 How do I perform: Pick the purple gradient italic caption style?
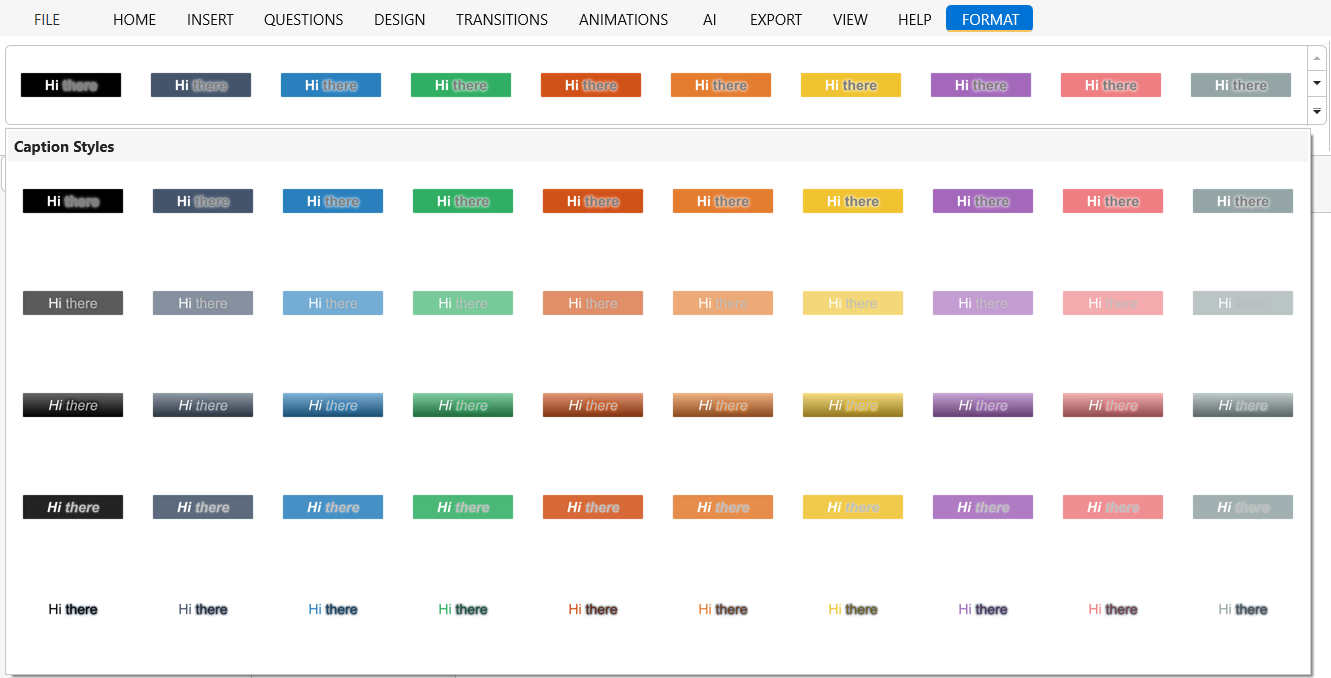[x=982, y=405]
